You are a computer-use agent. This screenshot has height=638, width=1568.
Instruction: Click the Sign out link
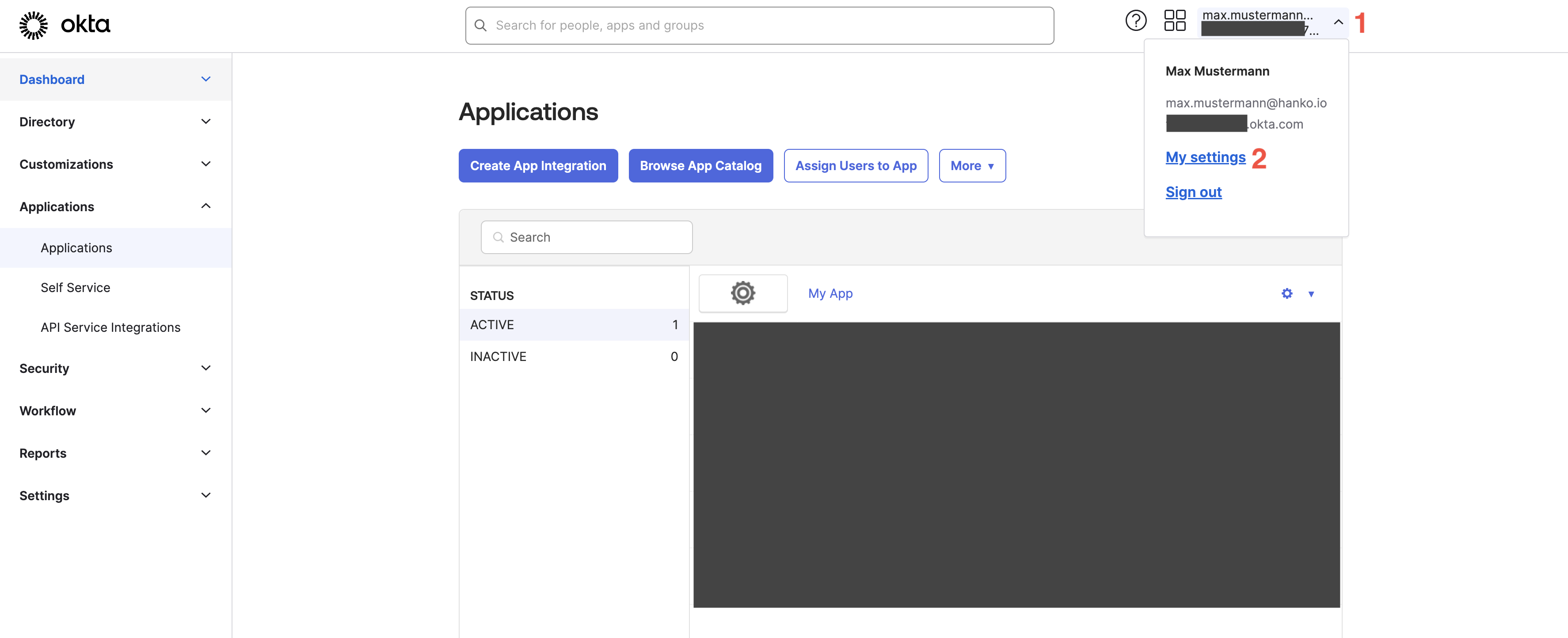coord(1193,192)
